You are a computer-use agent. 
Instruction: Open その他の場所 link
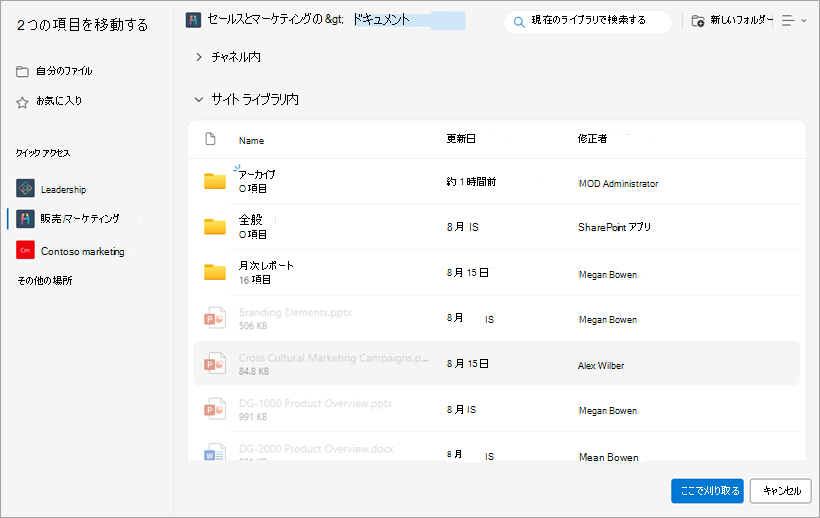45,281
